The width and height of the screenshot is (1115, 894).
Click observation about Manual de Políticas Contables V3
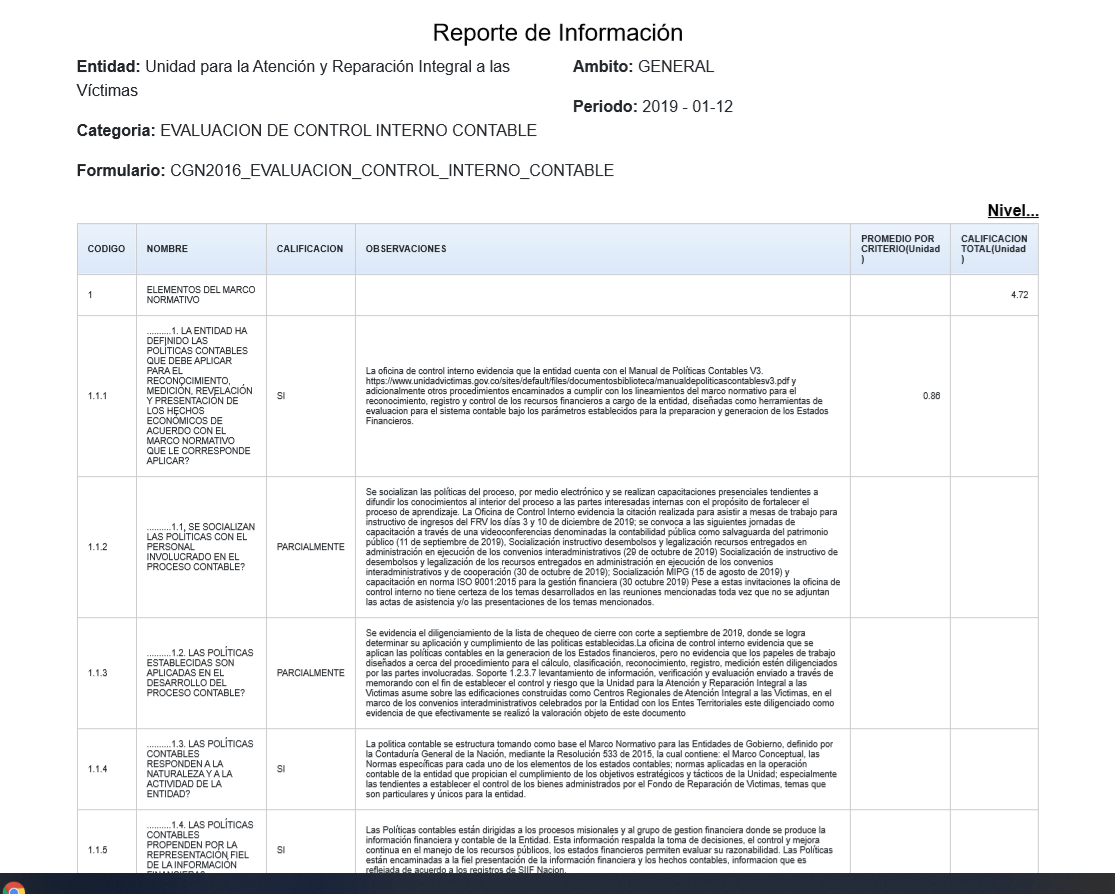[x=602, y=396]
